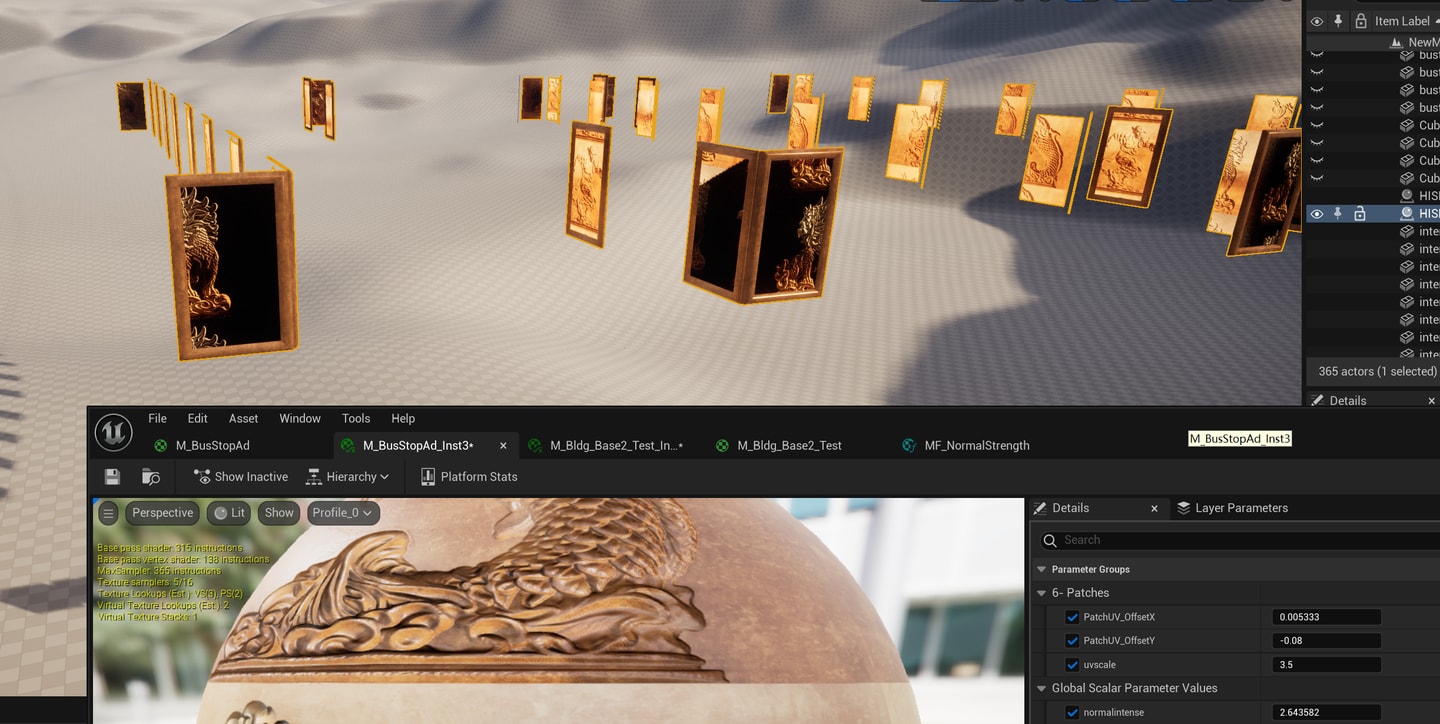Open the Asset menu

click(x=244, y=419)
